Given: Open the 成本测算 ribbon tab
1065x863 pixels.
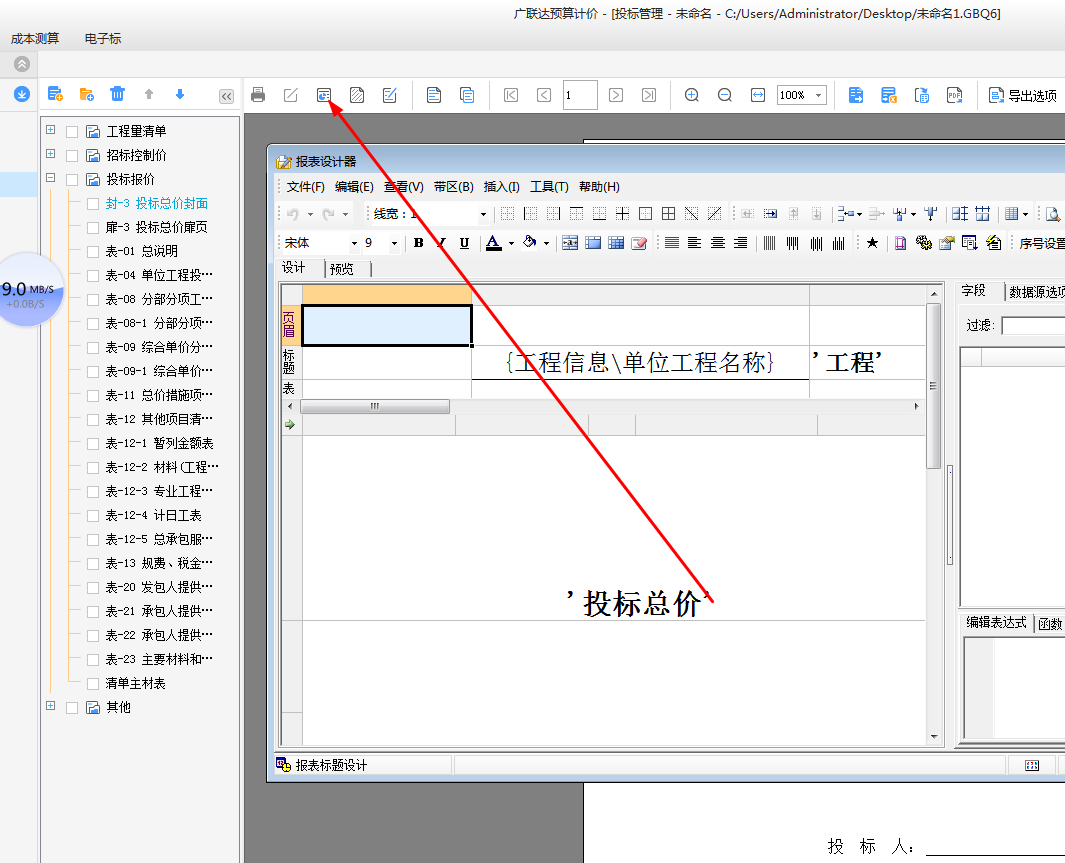Looking at the screenshot, I should tap(35, 39).
